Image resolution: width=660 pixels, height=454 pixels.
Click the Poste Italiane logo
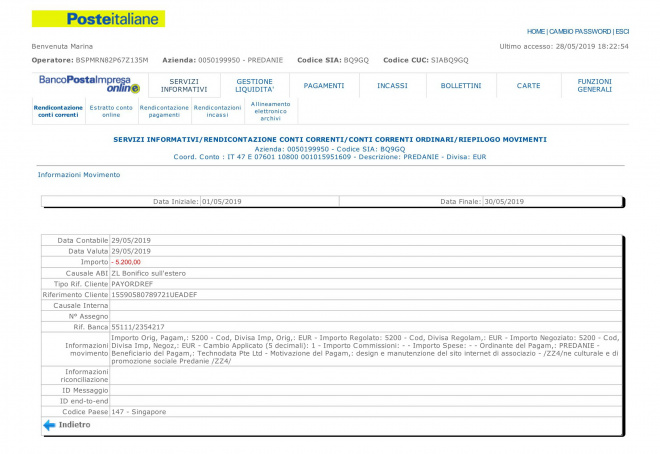98,19
